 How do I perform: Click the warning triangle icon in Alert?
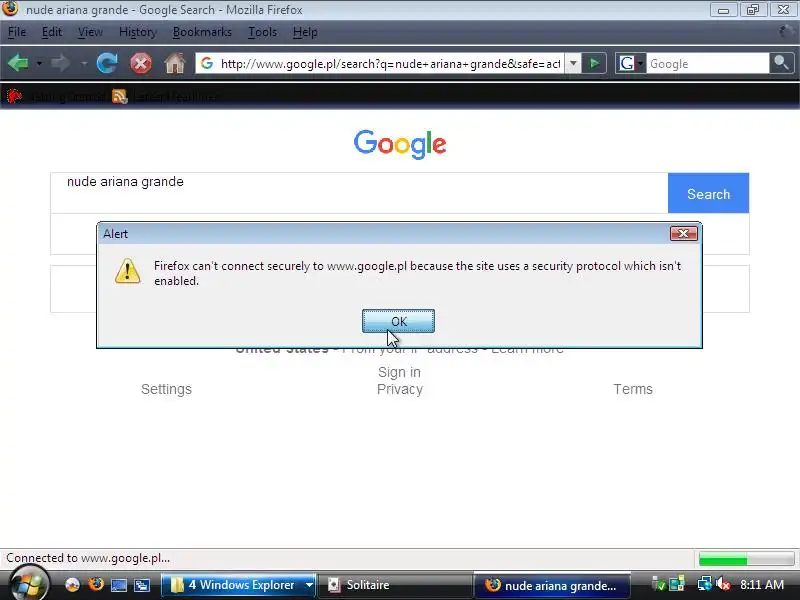pos(128,270)
